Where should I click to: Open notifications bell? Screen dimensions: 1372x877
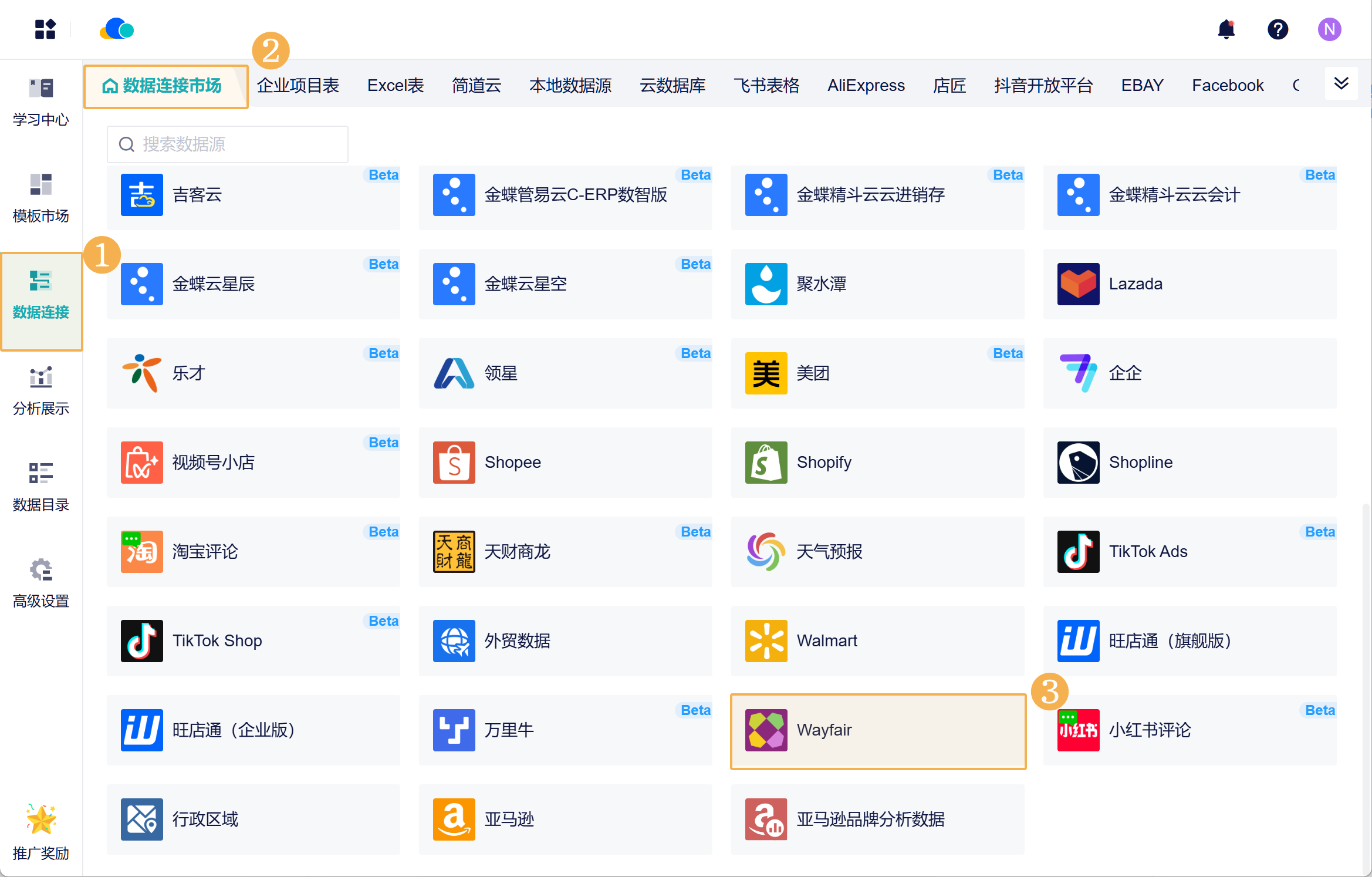point(1226,29)
